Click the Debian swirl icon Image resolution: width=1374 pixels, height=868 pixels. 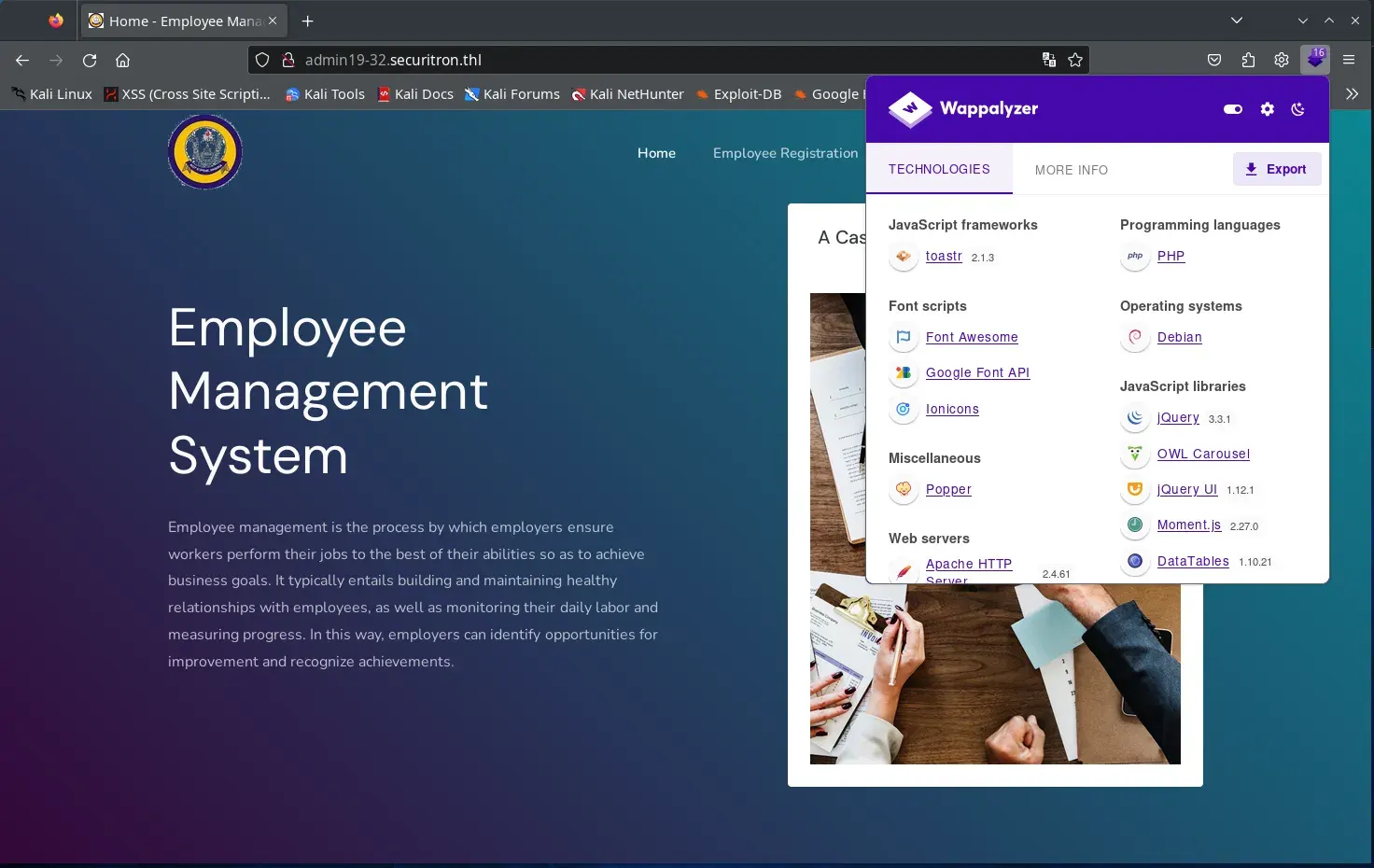point(1135,337)
